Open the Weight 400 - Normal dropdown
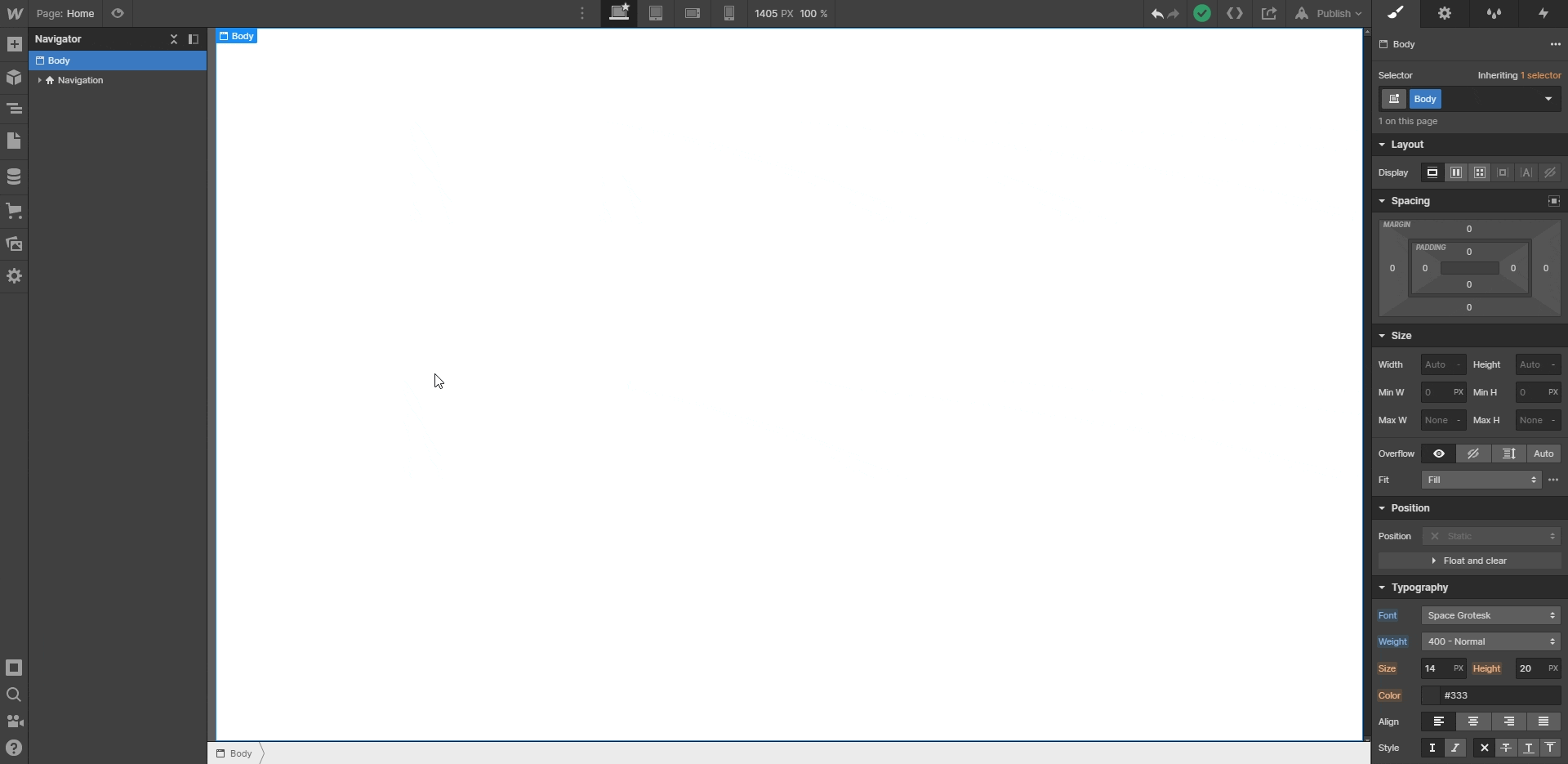 click(x=1491, y=641)
